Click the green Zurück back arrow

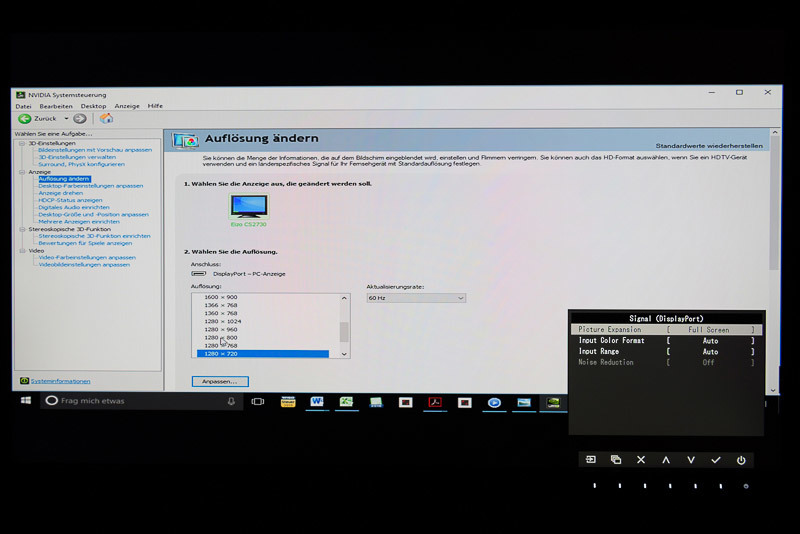(x=24, y=118)
